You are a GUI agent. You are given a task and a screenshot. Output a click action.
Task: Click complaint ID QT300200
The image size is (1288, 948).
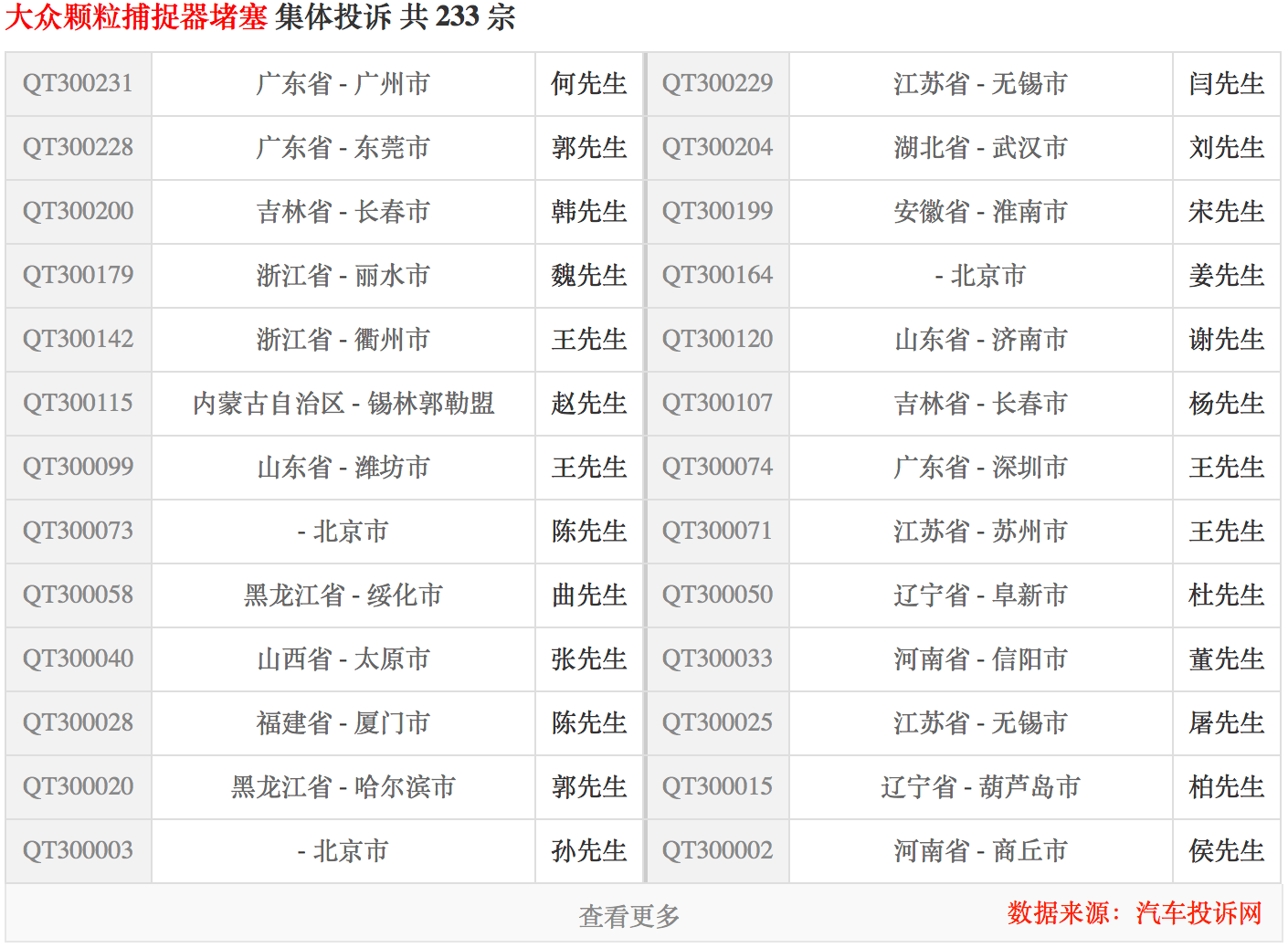tap(79, 212)
